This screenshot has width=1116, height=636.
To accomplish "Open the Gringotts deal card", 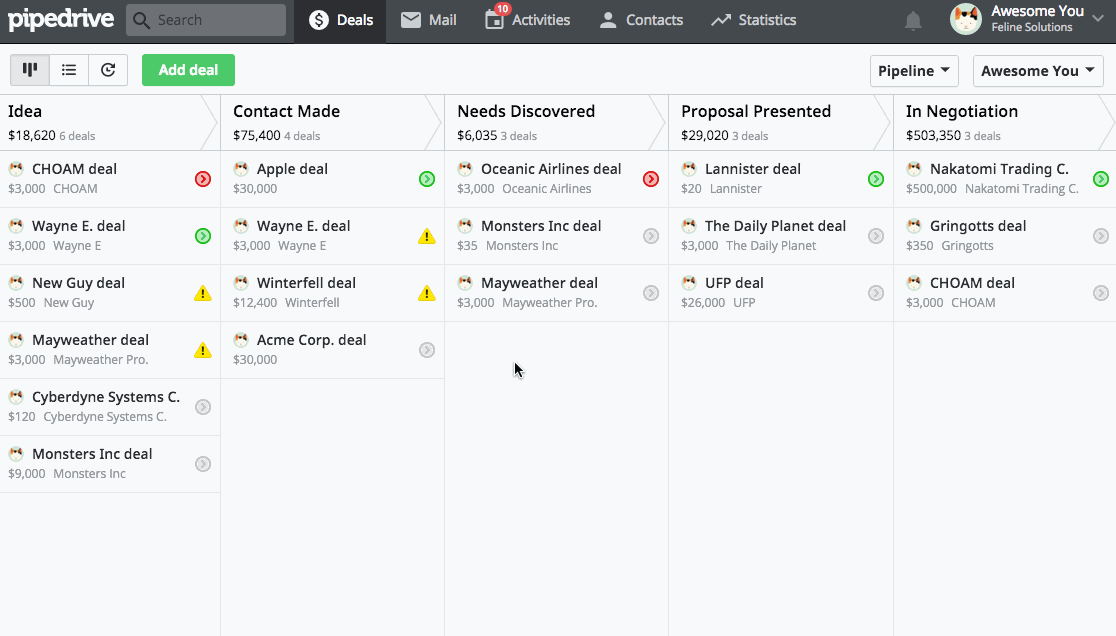I will coord(1005,236).
